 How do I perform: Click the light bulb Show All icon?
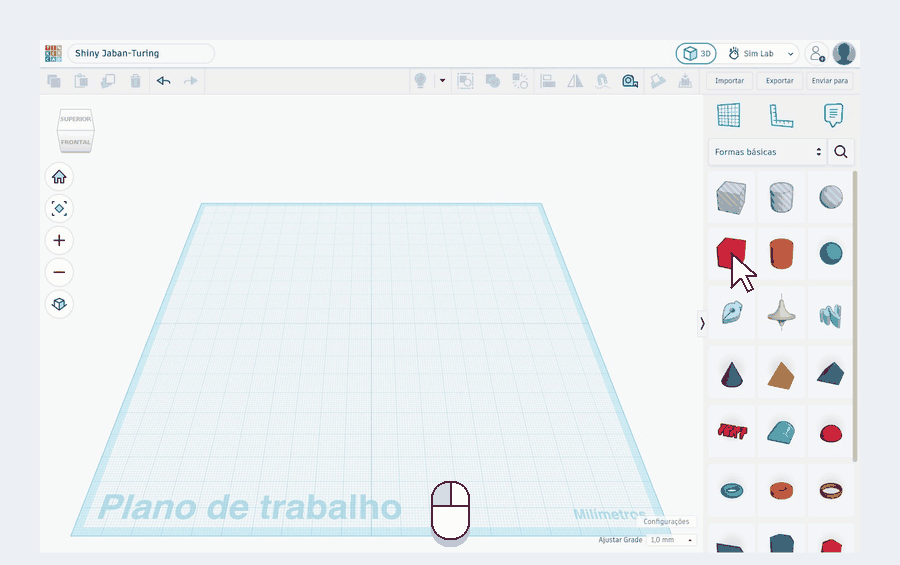point(421,81)
